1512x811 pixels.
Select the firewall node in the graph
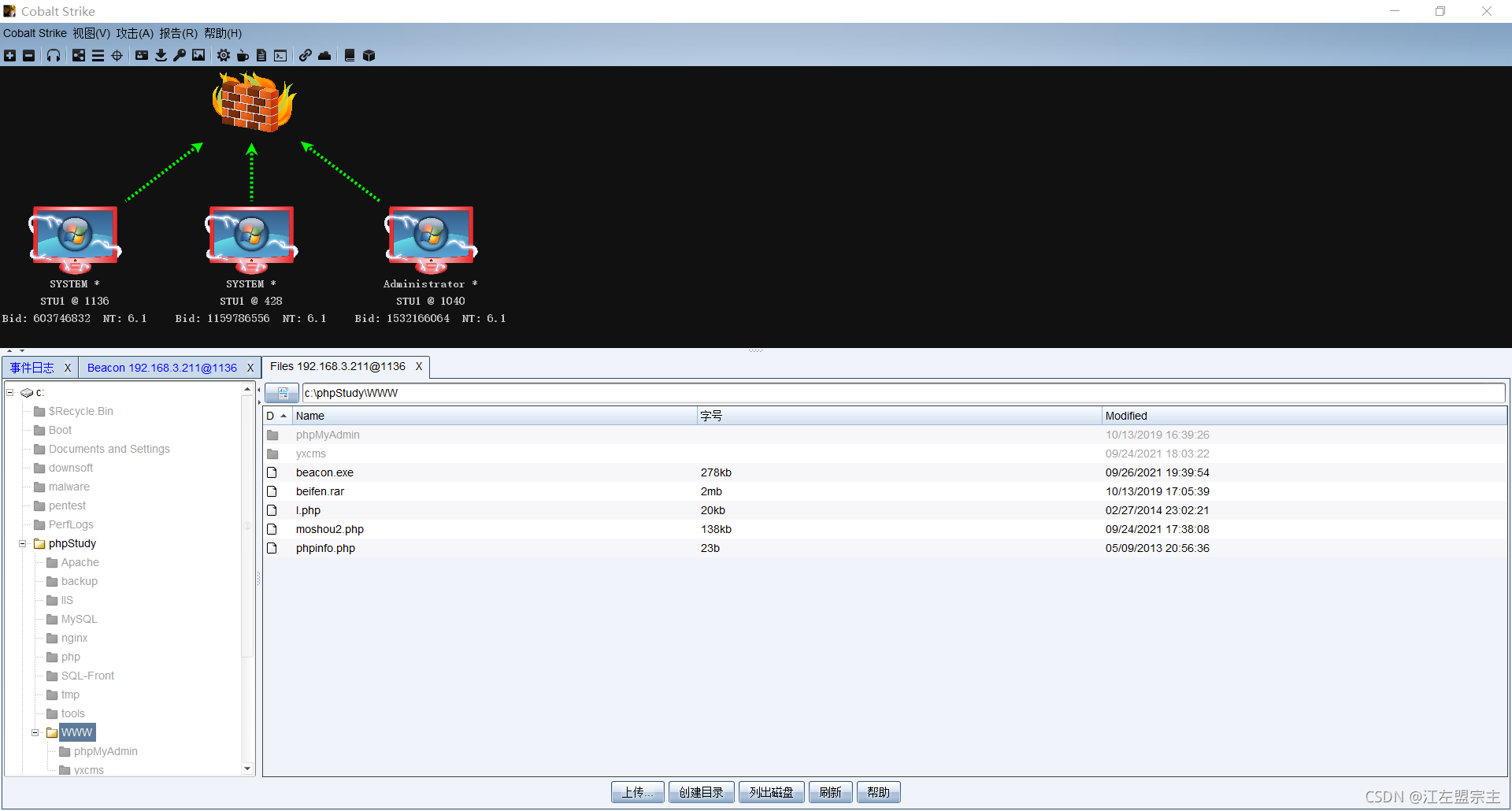[254, 102]
